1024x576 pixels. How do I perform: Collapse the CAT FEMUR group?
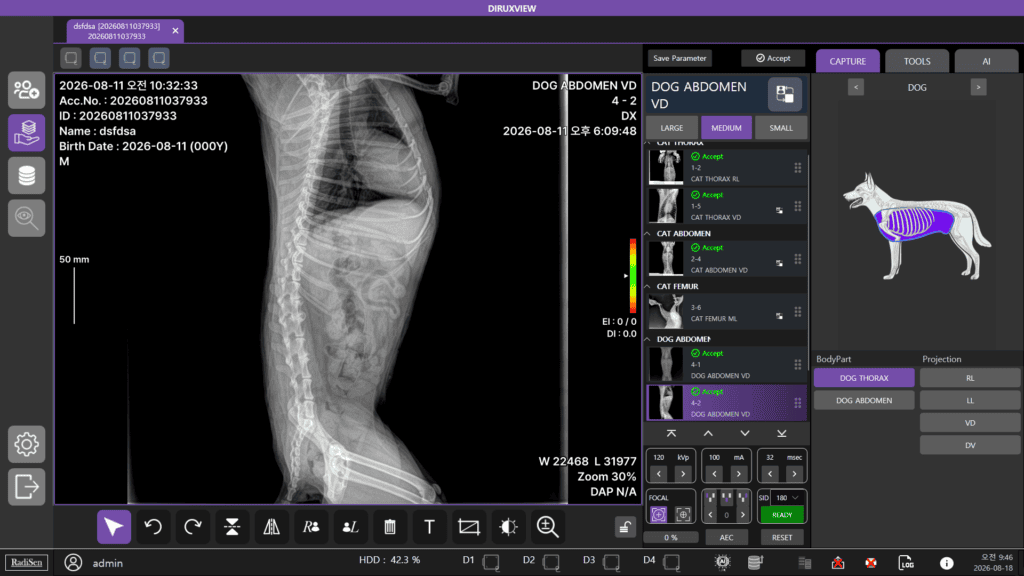point(648,286)
